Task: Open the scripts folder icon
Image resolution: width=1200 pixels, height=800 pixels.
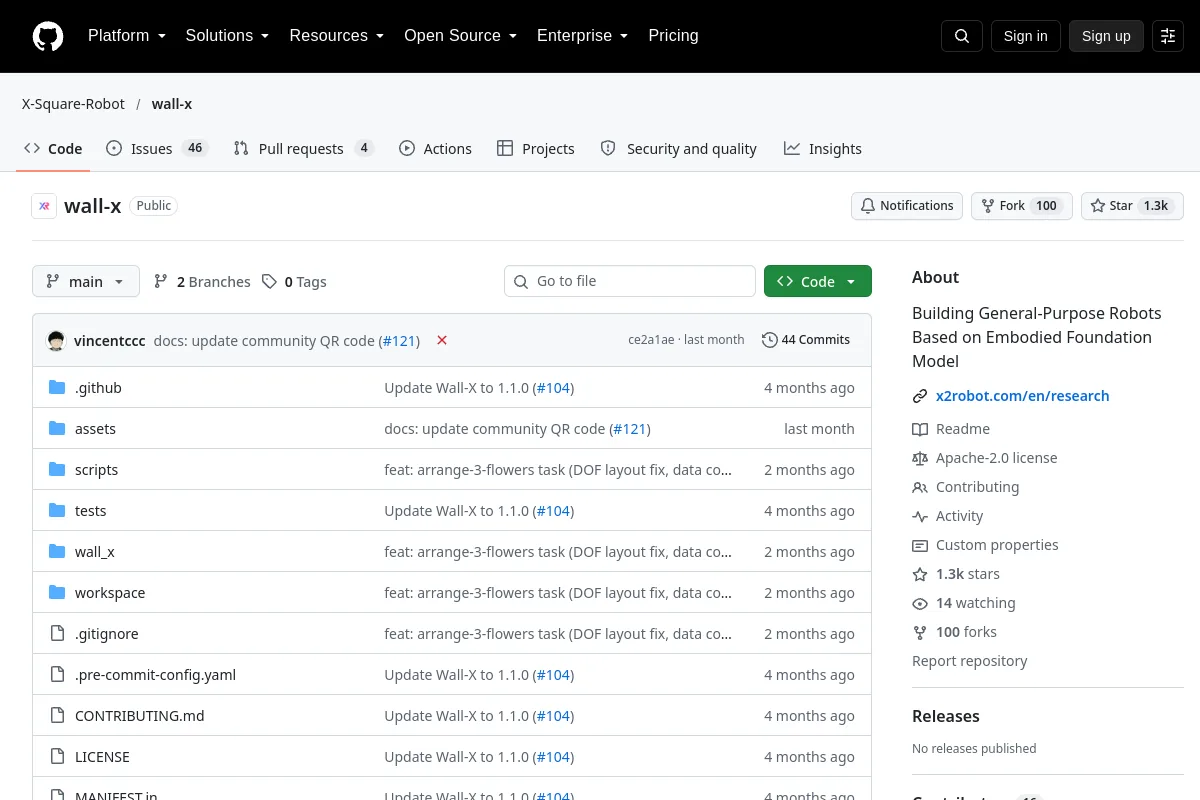Action: point(57,470)
